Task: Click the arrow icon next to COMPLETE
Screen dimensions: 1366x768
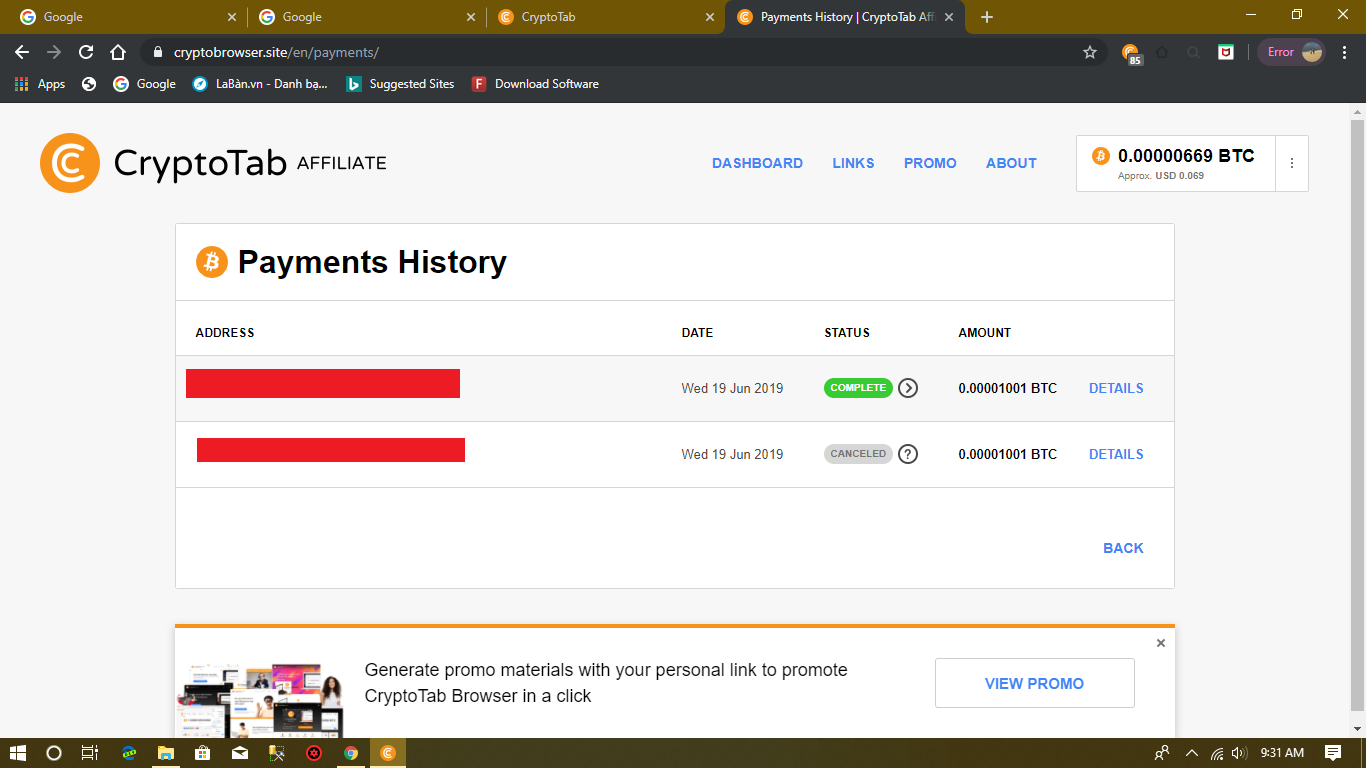Action: [x=908, y=388]
